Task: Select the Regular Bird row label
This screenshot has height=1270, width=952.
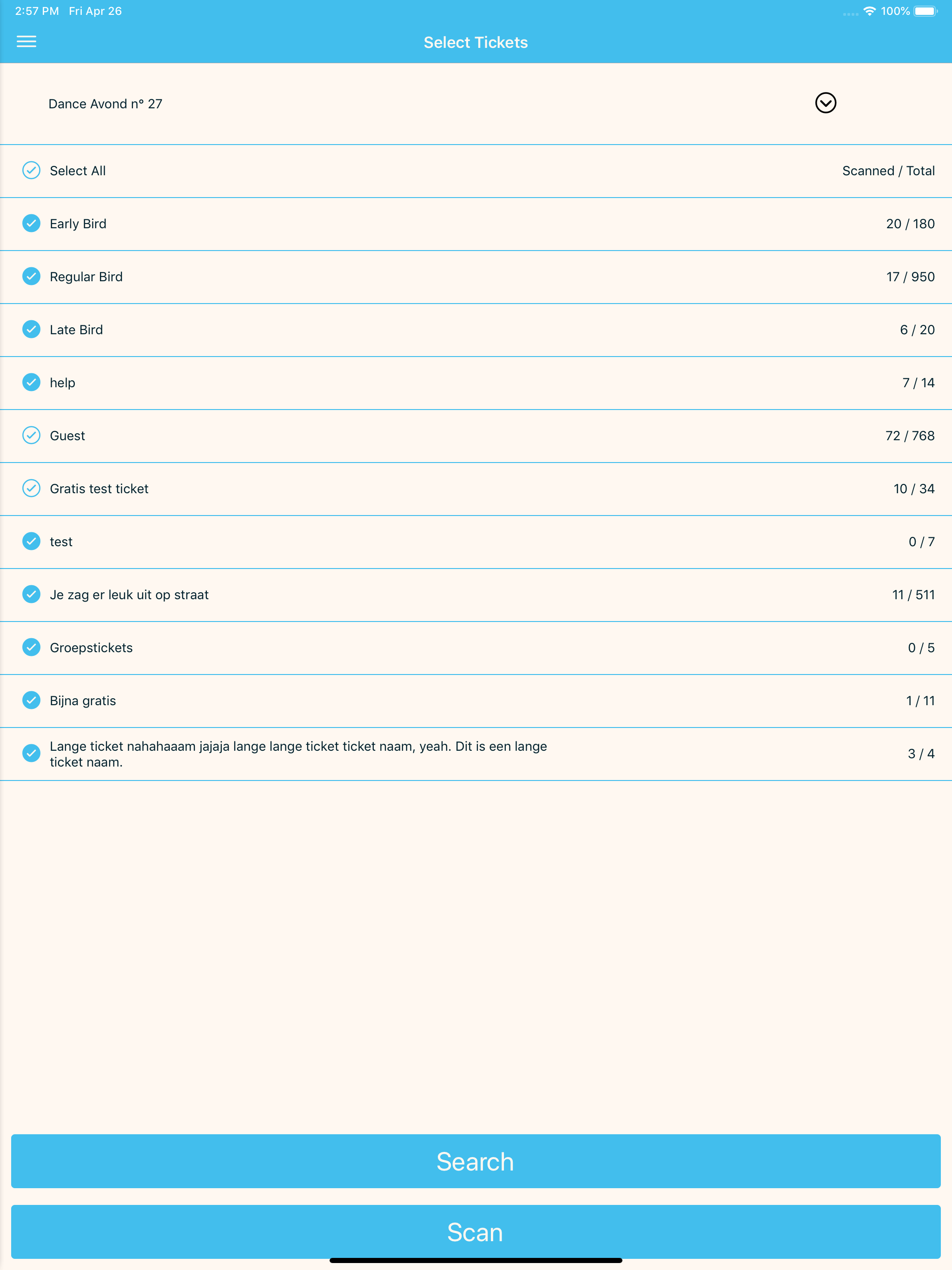Action: coord(86,277)
